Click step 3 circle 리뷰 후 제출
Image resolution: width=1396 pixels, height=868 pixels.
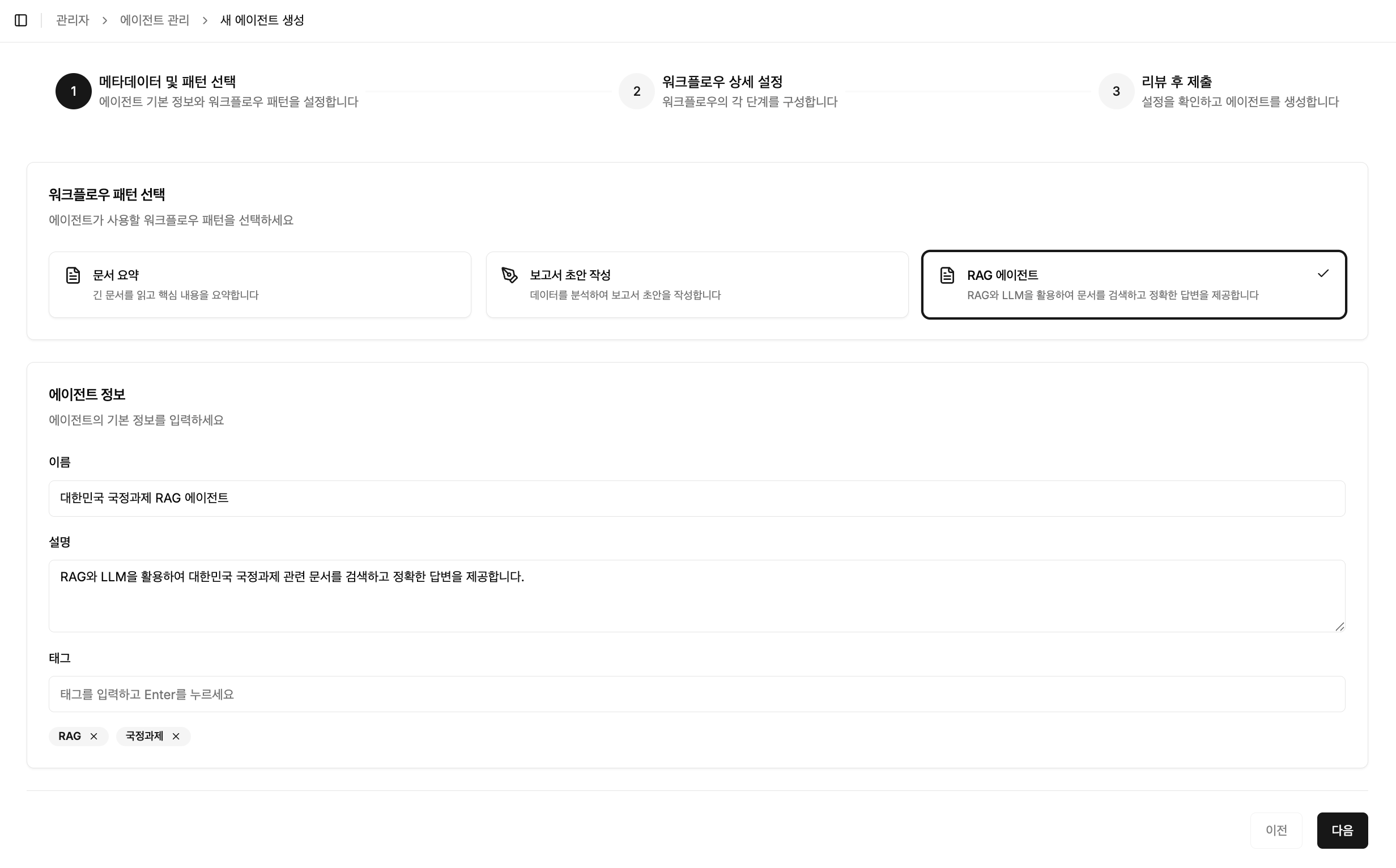[1117, 91]
